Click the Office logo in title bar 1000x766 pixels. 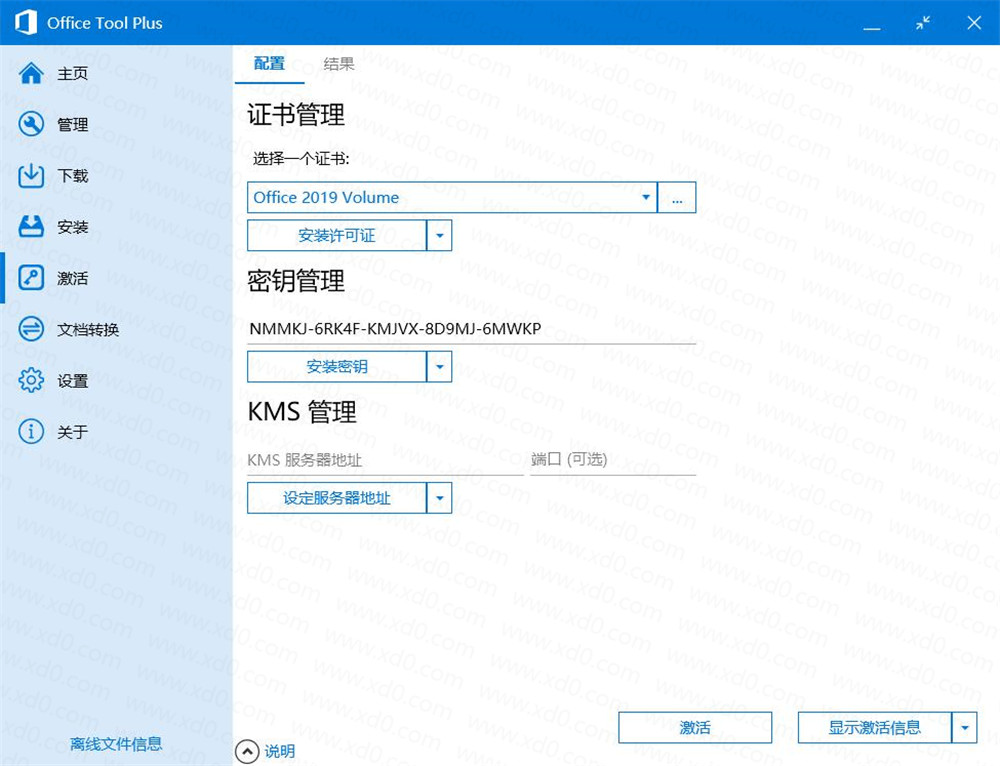coord(26,22)
